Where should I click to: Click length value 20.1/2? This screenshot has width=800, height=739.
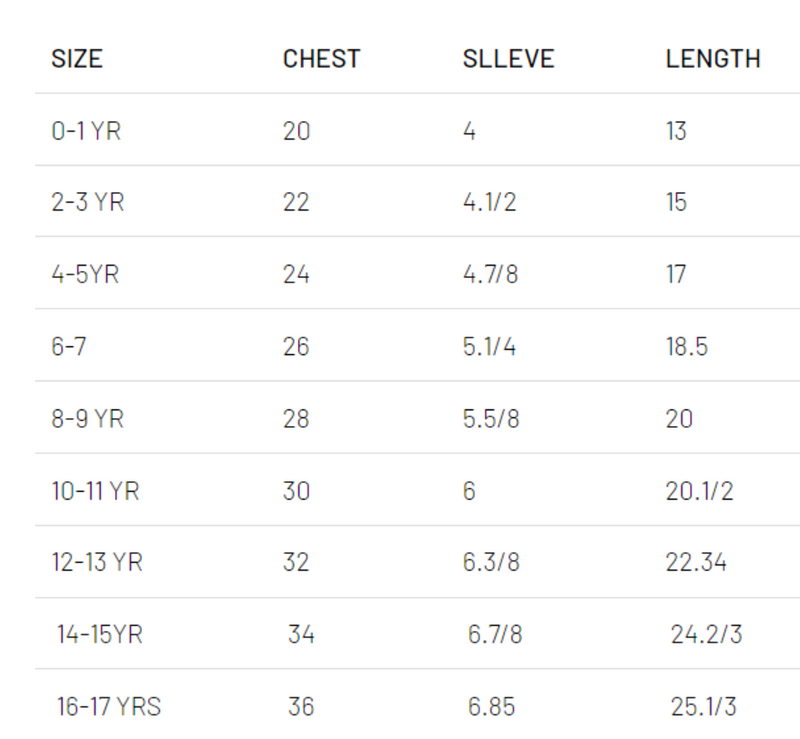[699, 491]
